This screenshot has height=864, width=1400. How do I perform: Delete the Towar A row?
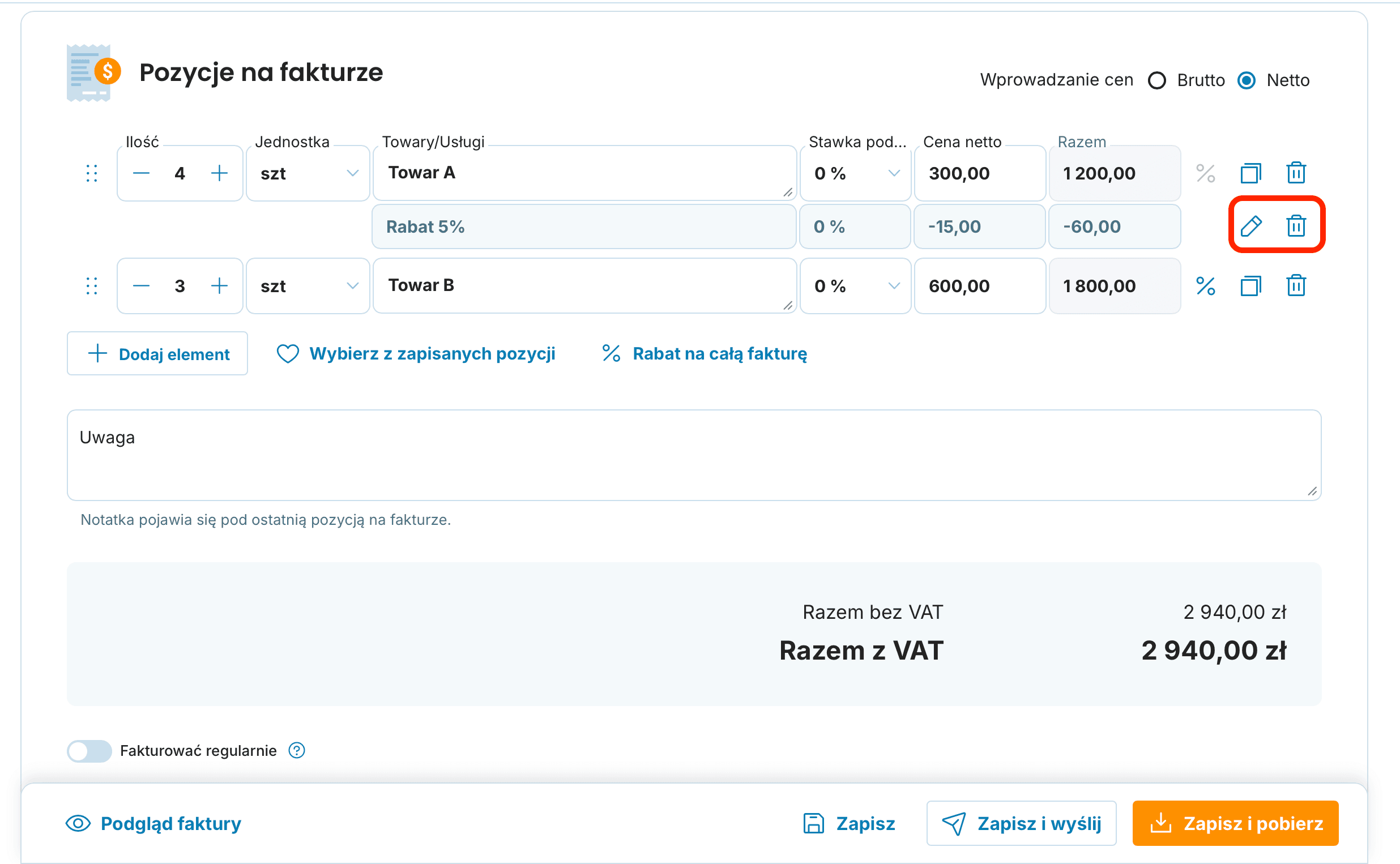pyautogui.click(x=1295, y=173)
